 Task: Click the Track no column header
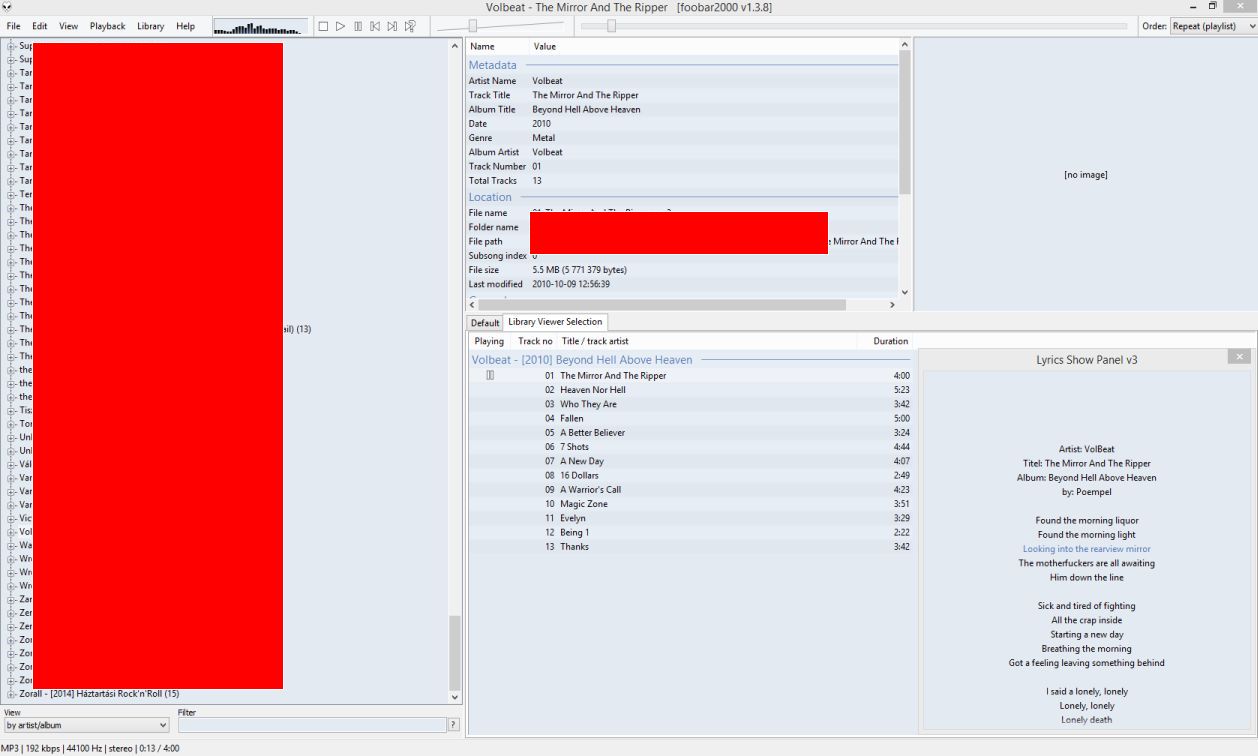535,341
